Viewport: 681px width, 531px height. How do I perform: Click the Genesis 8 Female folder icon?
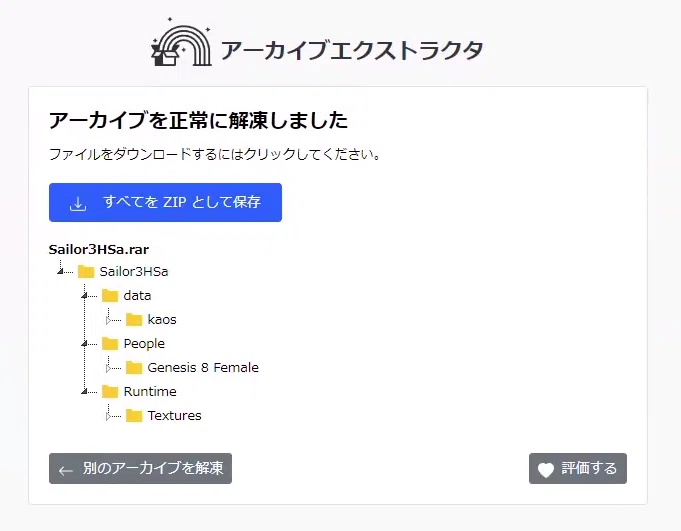click(133, 368)
